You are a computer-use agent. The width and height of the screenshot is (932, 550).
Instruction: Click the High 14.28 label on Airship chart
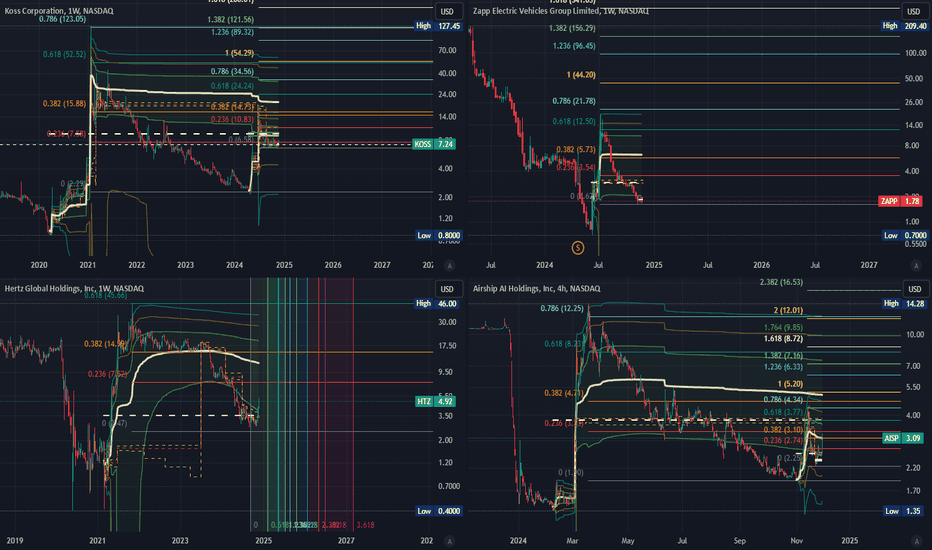[905, 303]
